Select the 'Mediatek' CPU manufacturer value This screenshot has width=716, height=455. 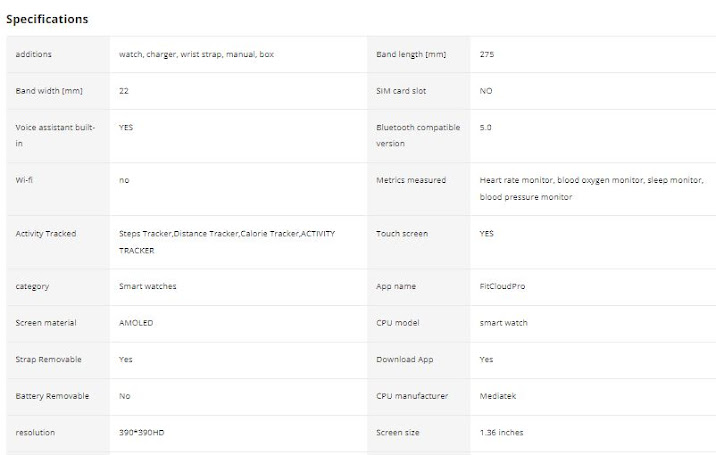pyautogui.click(x=499, y=396)
